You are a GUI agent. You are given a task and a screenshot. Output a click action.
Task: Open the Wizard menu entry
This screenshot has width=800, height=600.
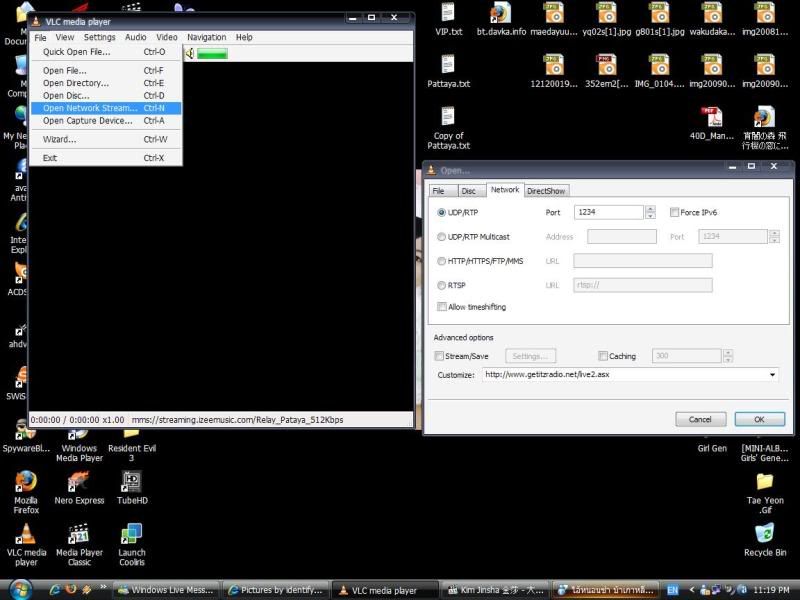click(106, 139)
